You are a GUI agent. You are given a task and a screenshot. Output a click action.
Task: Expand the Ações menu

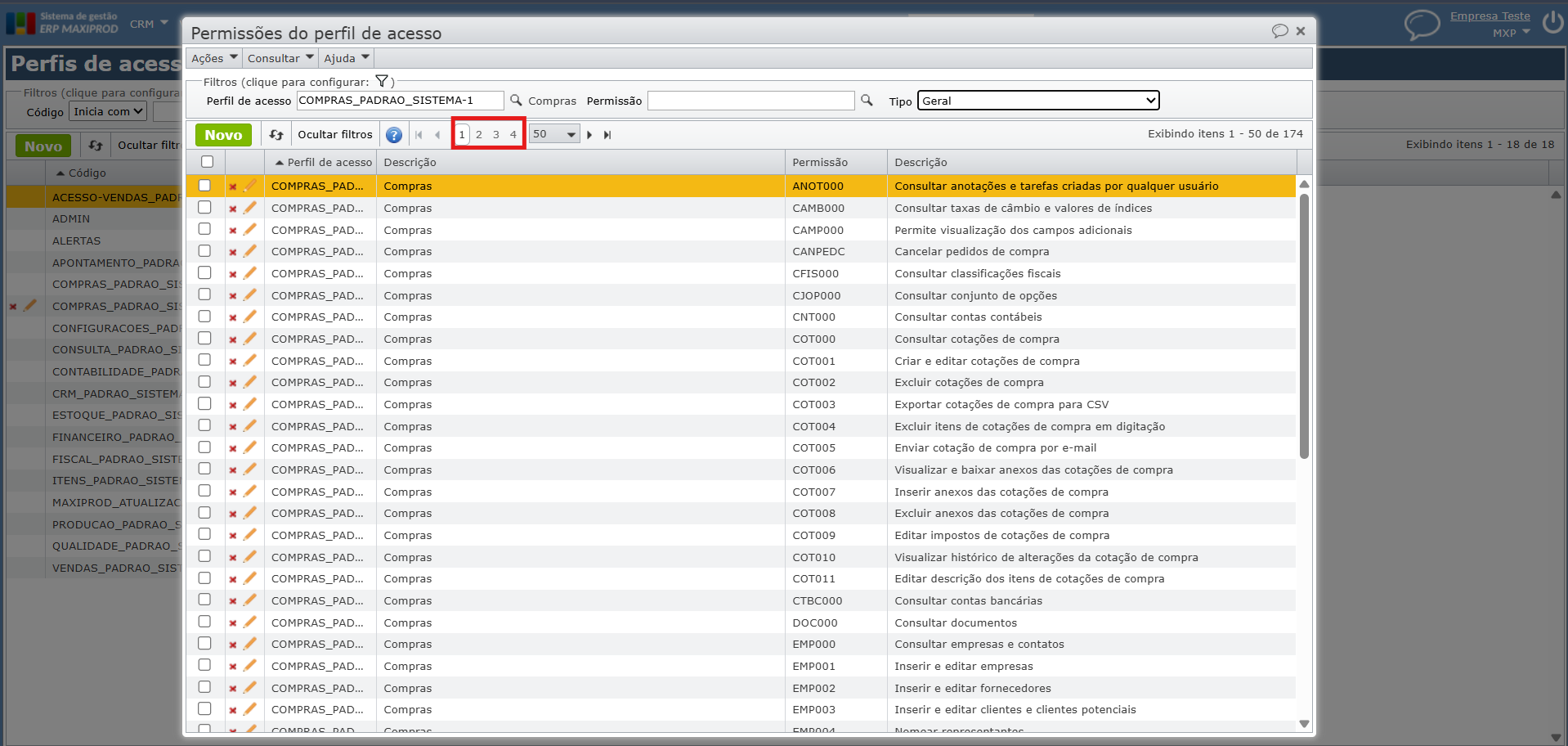point(214,58)
